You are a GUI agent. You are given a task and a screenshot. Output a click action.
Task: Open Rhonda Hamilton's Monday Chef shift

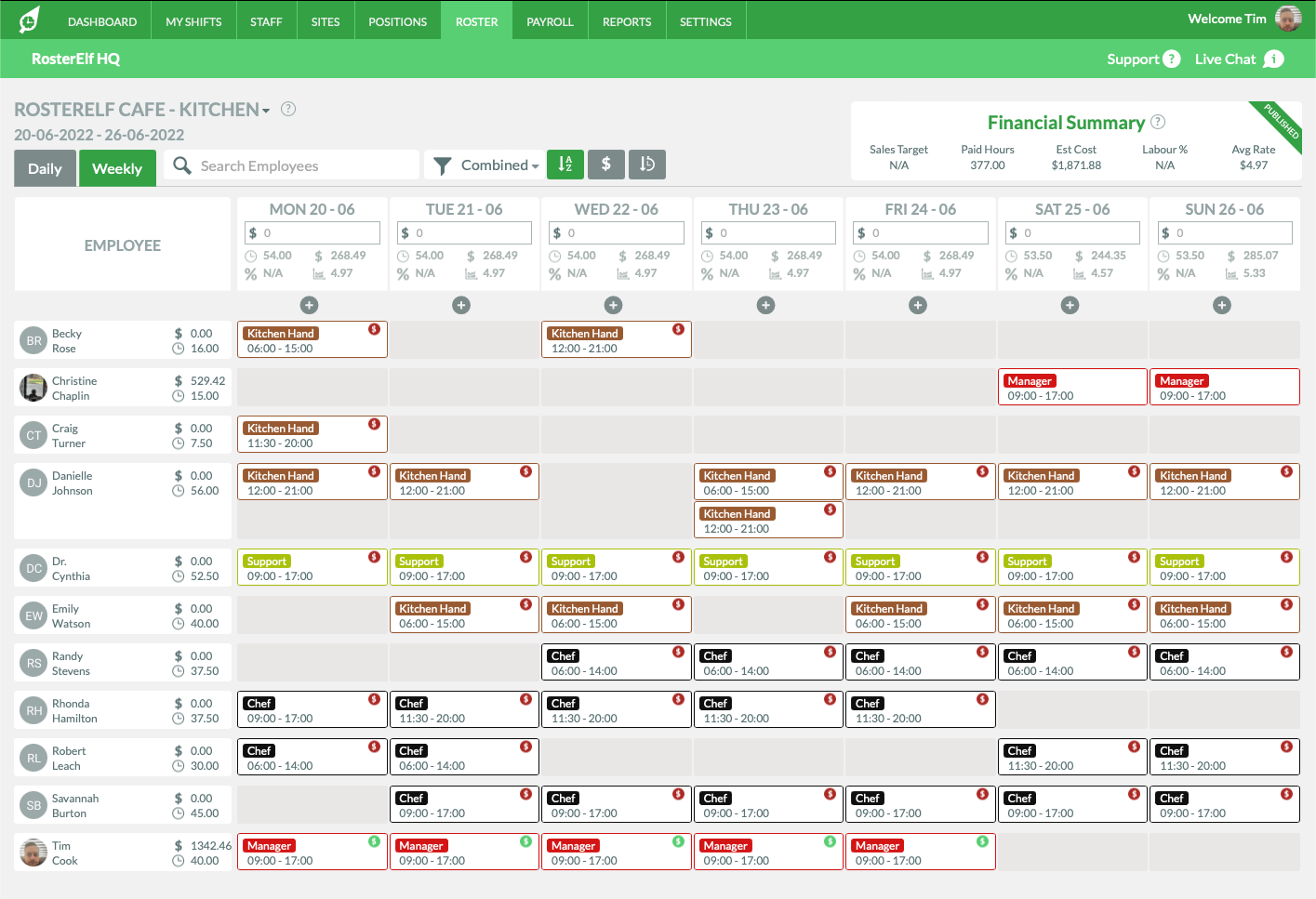(x=312, y=709)
